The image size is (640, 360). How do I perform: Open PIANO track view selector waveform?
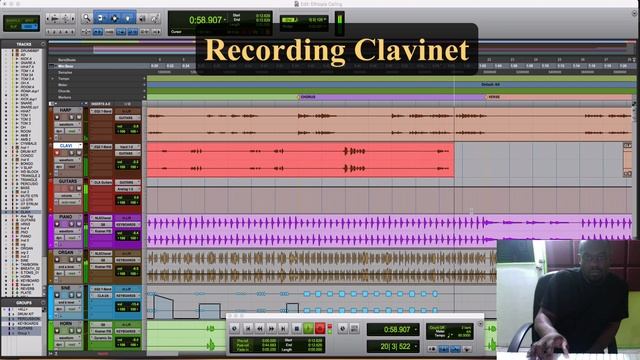[67, 231]
